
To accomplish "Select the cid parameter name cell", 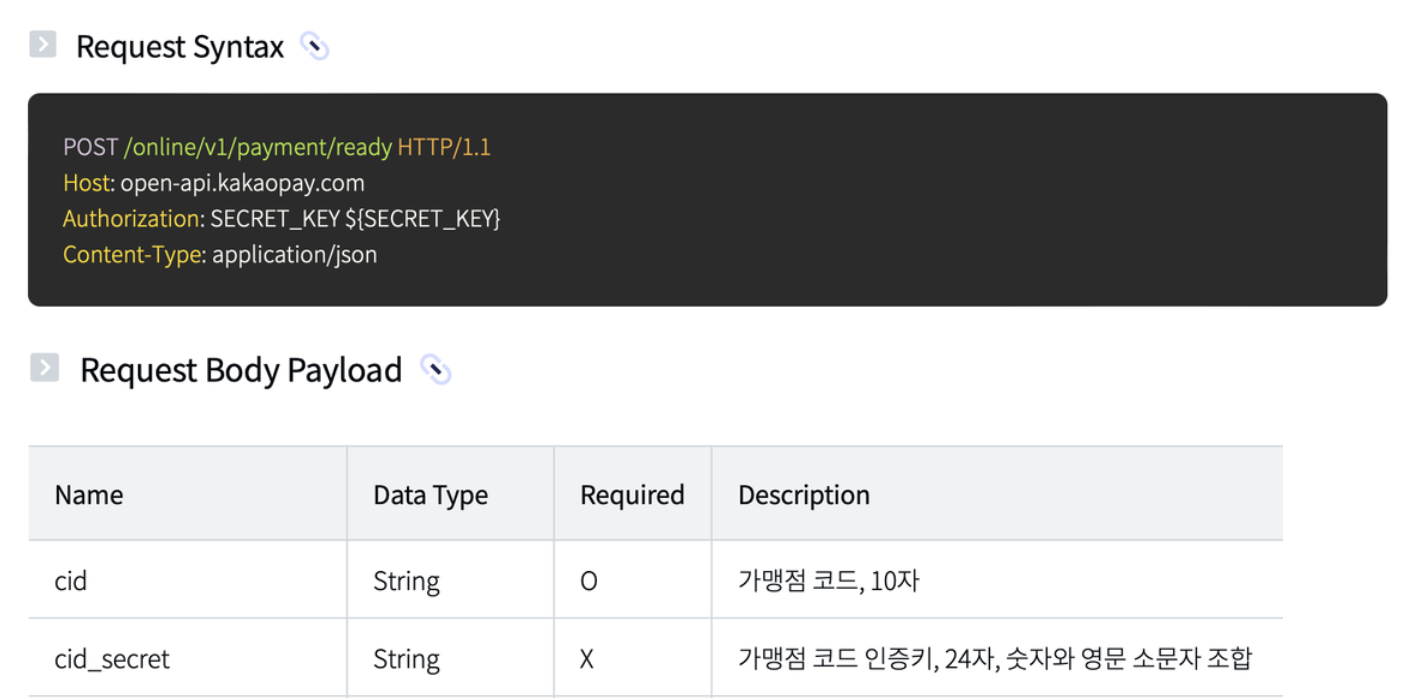I will 71,581.
